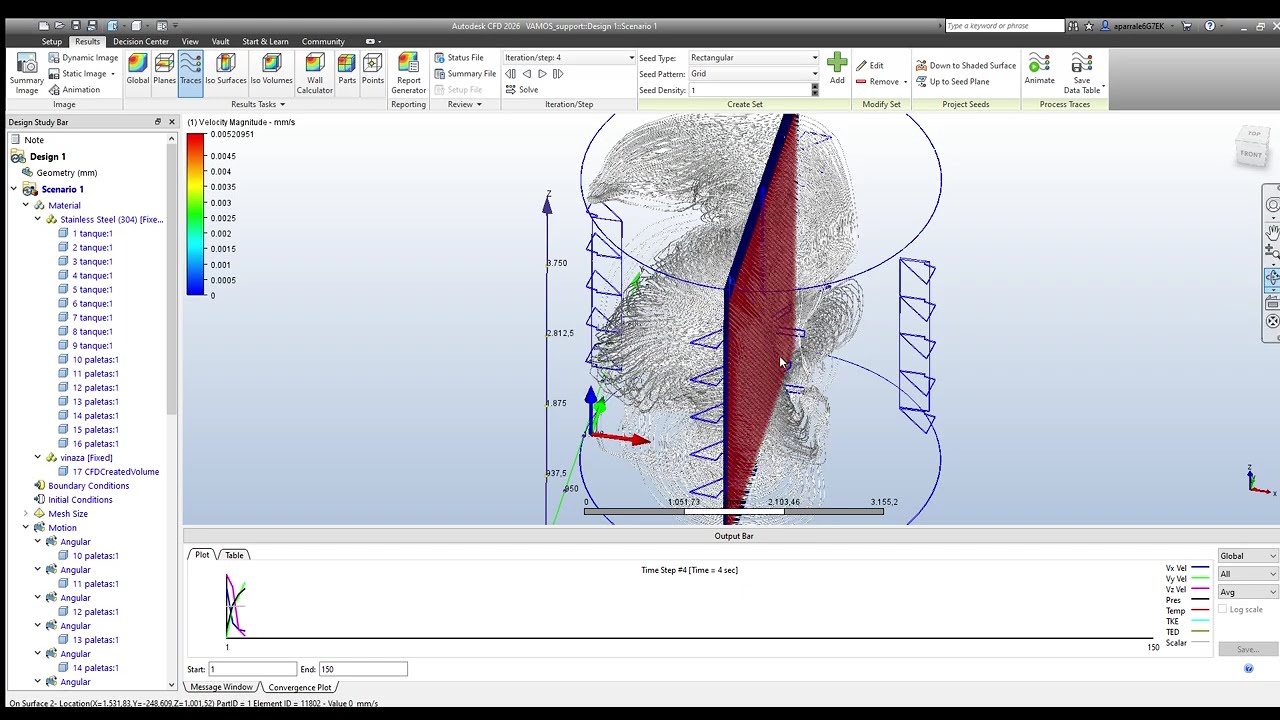The width and height of the screenshot is (1280, 720).
Task: Click the ViewCube FRONT face
Action: click(1250, 154)
